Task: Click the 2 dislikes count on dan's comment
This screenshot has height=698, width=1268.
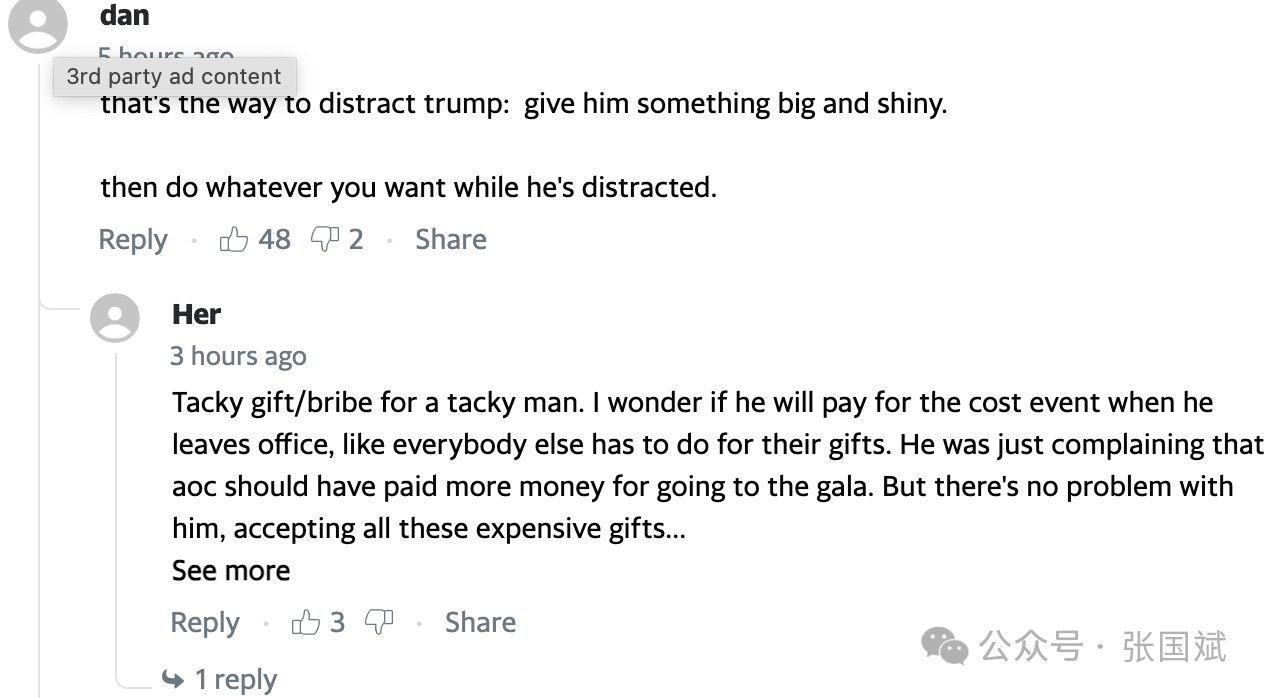Action: click(356, 240)
